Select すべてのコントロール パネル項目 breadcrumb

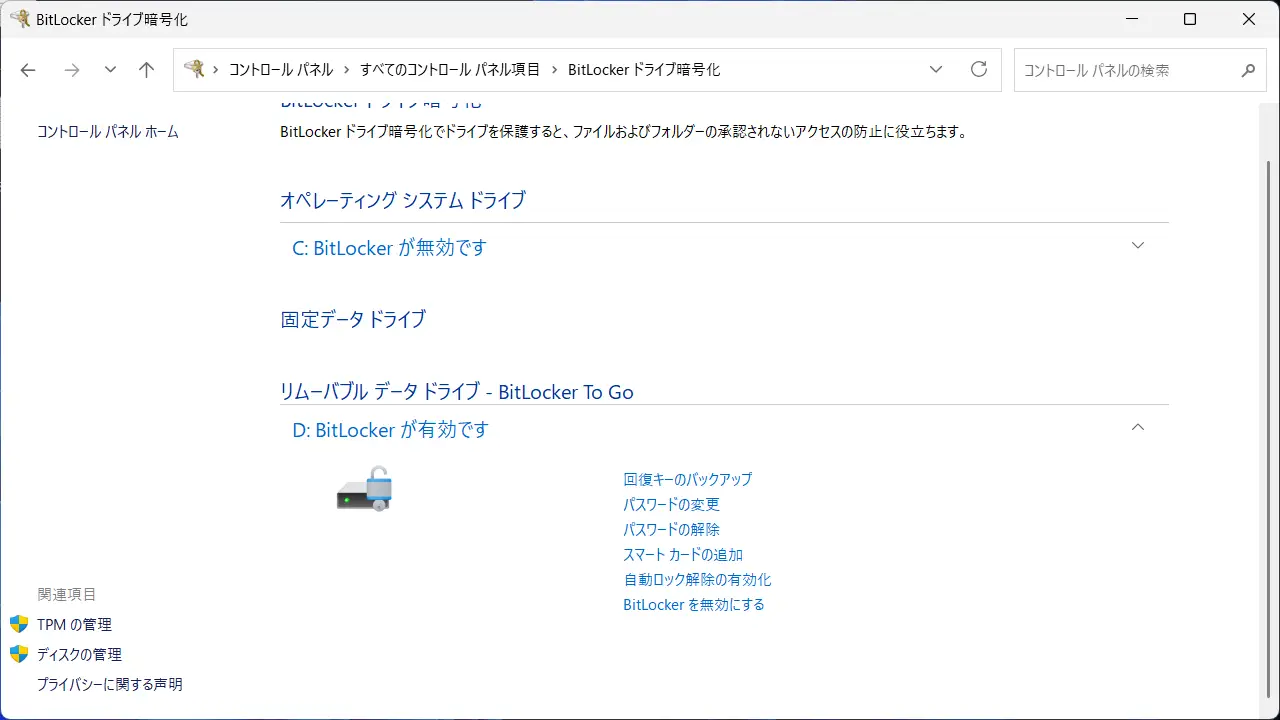coord(450,70)
